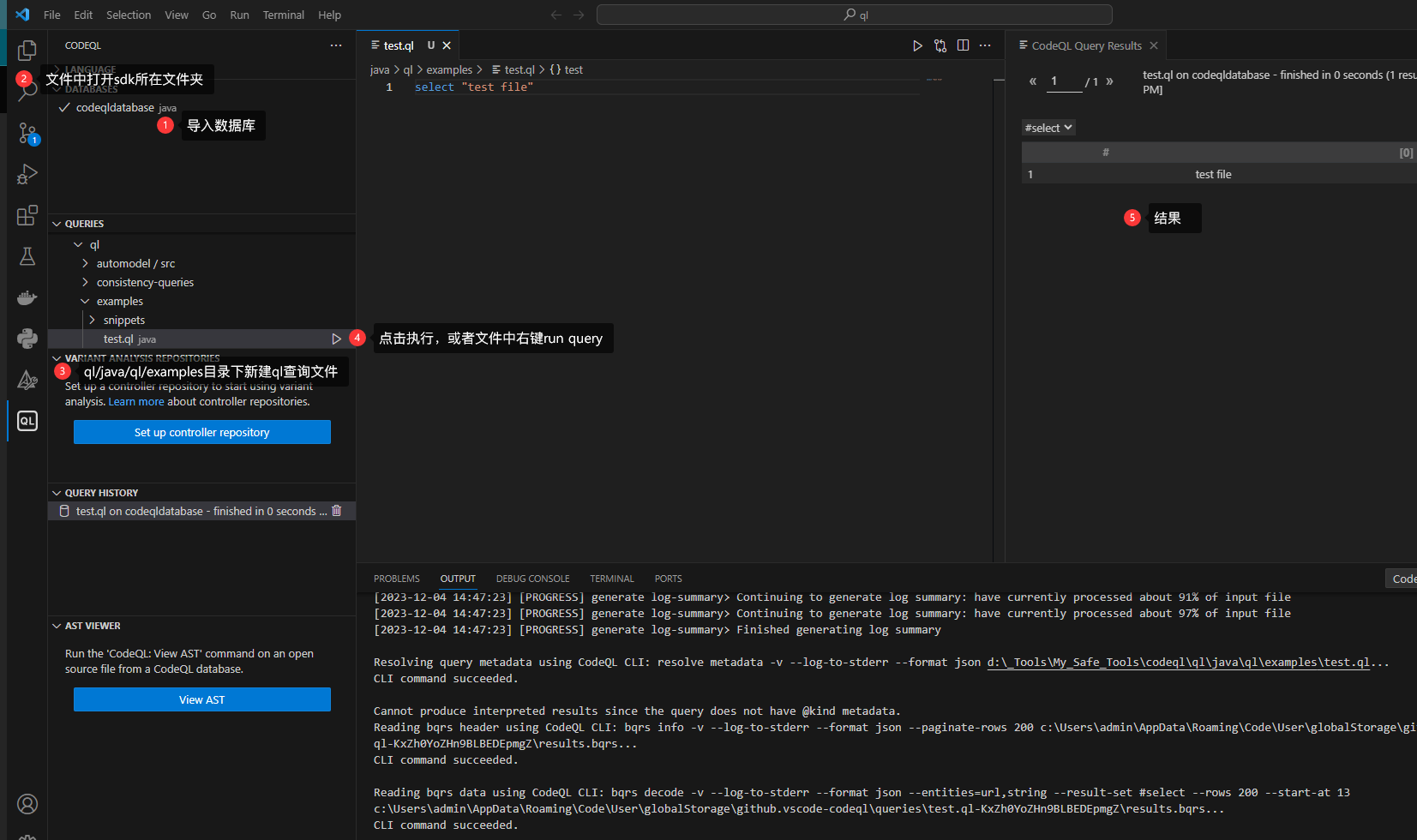This screenshot has height=840, width=1417.
Task: Open the Run menu
Action: click(239, 15)
